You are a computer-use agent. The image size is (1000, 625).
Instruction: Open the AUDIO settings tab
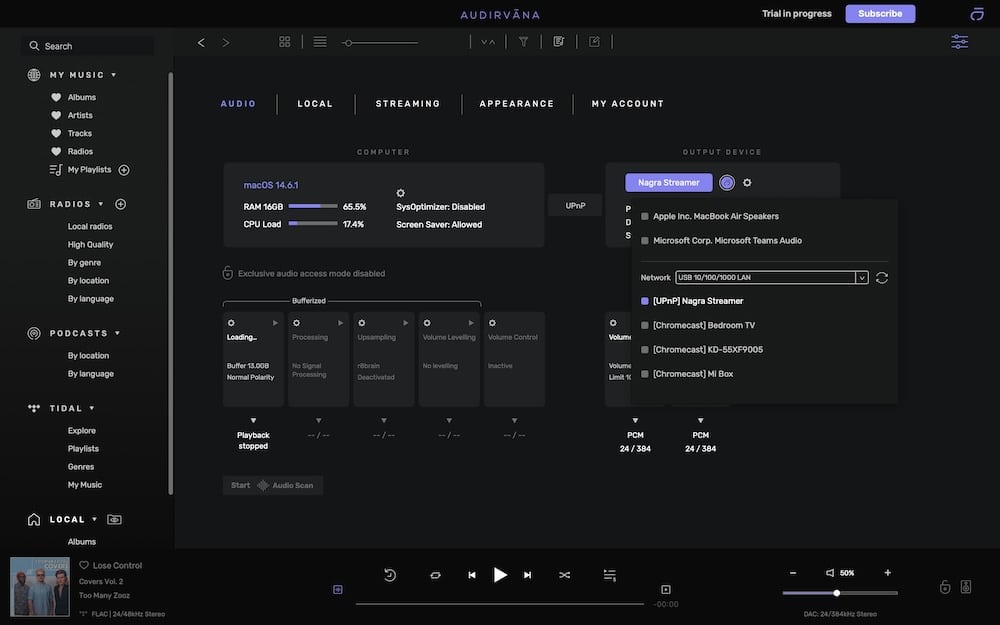pos(238,103)
